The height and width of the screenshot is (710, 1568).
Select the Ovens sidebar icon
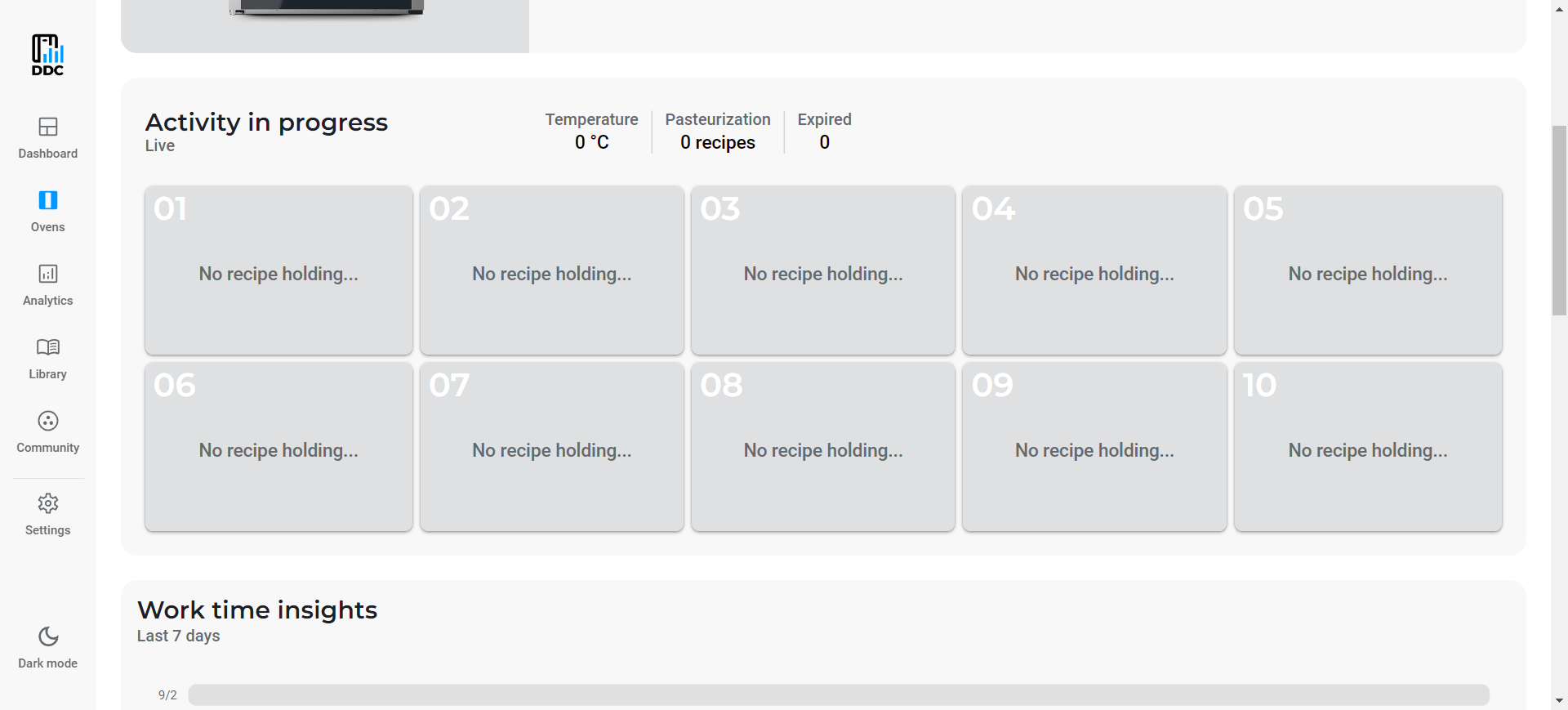click(48, 201)
